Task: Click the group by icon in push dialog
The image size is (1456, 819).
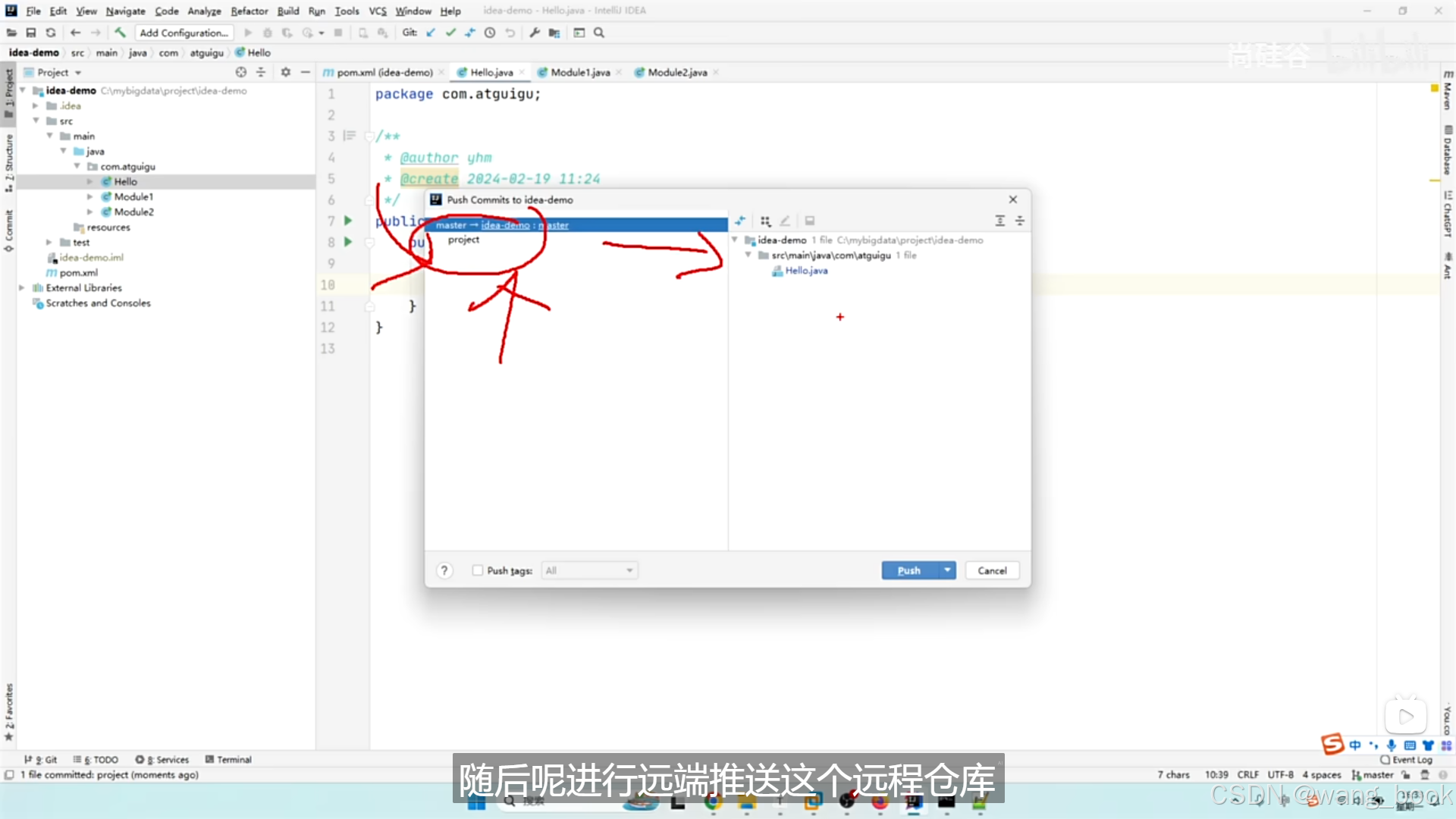Action: click(x=766, y=221)
